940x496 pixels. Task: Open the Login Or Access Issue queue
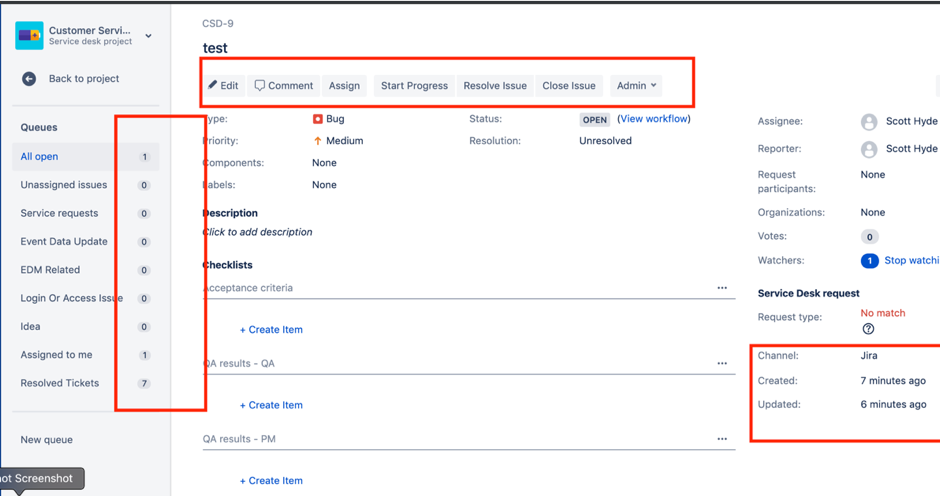tap(86, 298)
